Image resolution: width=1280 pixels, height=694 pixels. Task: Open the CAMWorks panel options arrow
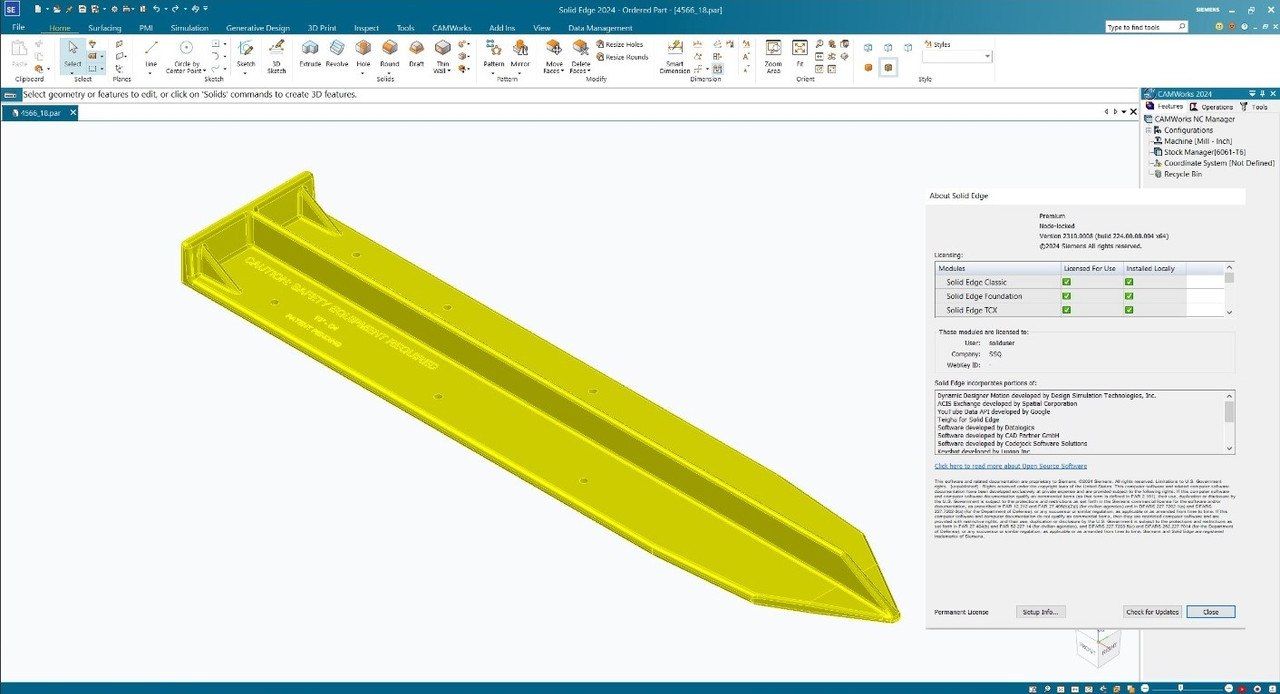pyautogui.click(x=1250, y=93)
